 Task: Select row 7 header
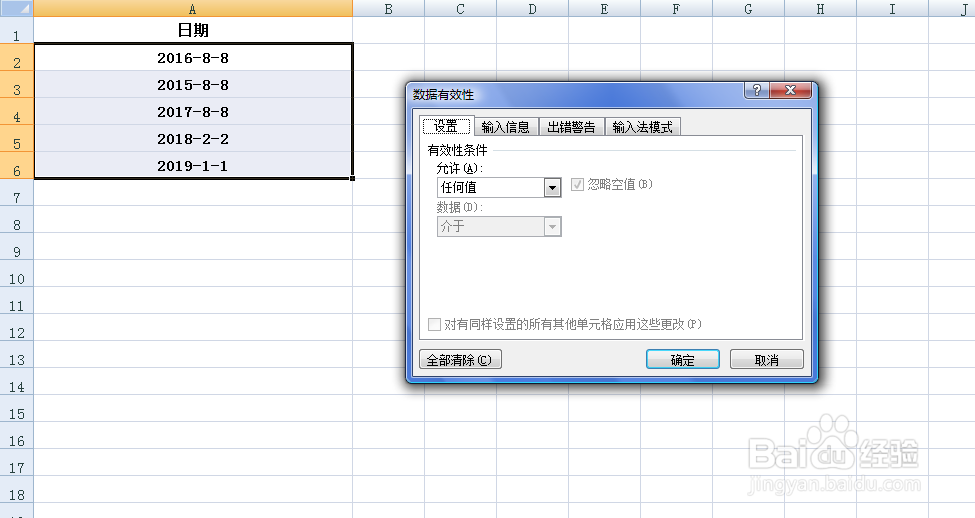[x=16, y=193]
